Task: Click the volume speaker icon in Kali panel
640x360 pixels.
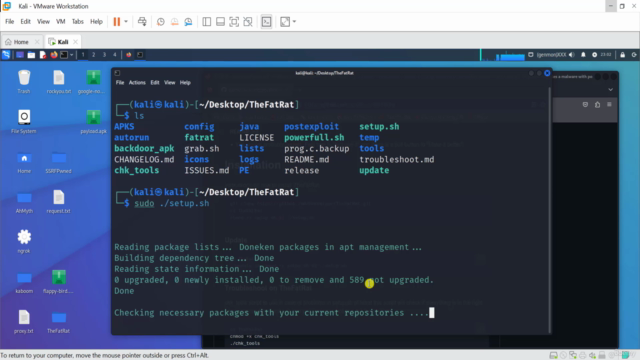Action: 571,55
